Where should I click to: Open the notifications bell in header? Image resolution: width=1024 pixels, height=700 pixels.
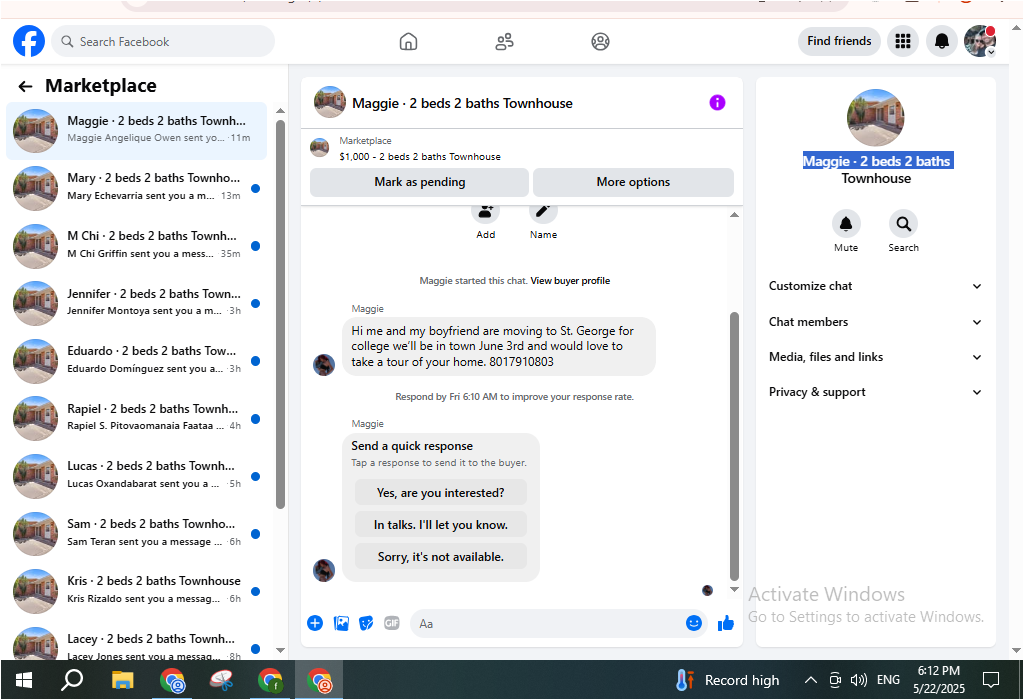pos(942,41)
